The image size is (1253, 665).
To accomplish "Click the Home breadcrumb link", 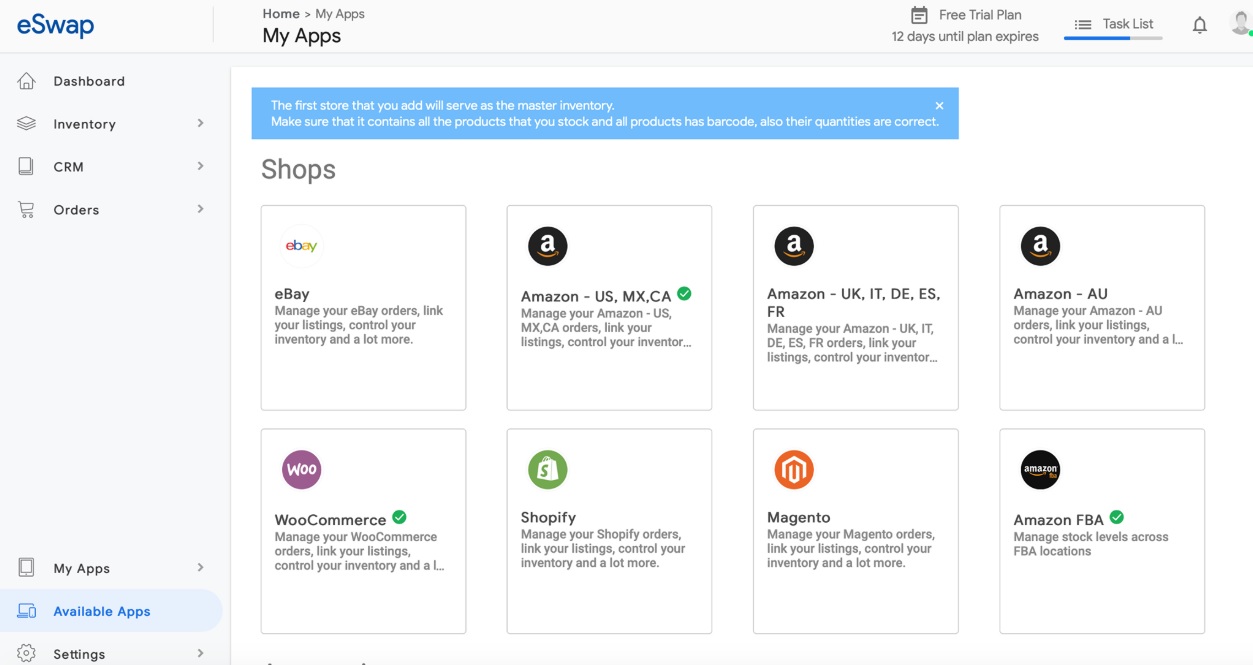I will pos(280,14).
